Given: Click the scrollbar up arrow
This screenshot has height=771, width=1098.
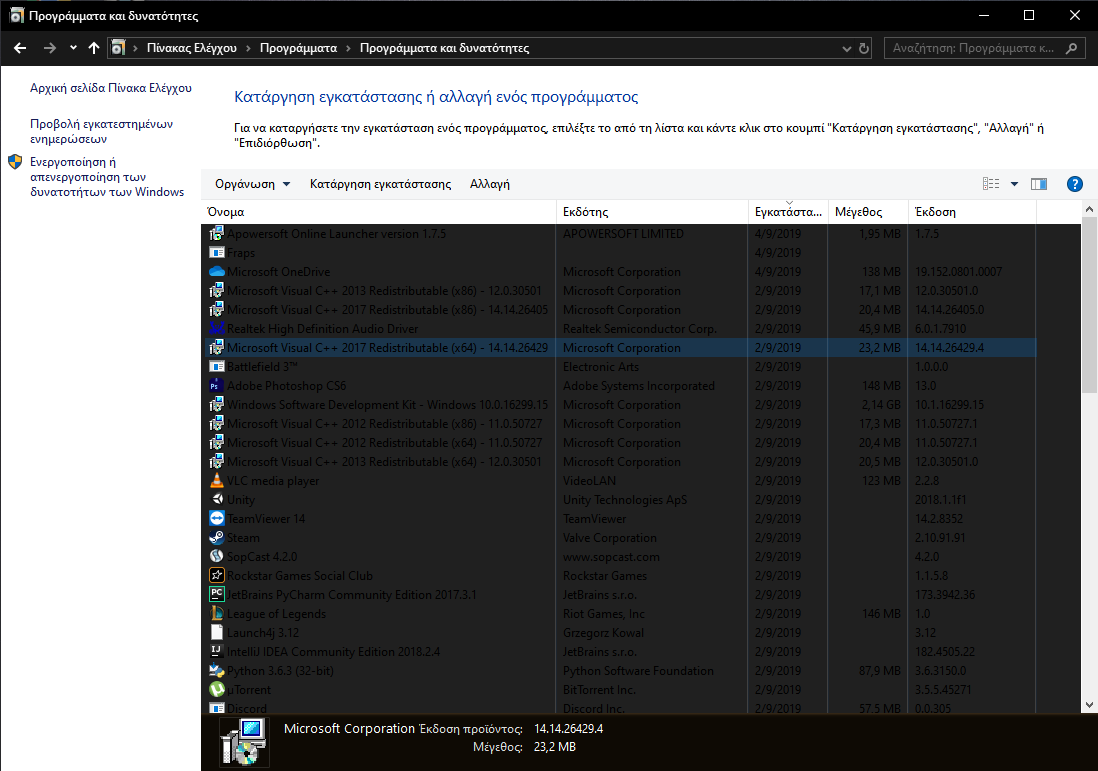Looking at the screenshot, I should click(x=1089, y=209).
